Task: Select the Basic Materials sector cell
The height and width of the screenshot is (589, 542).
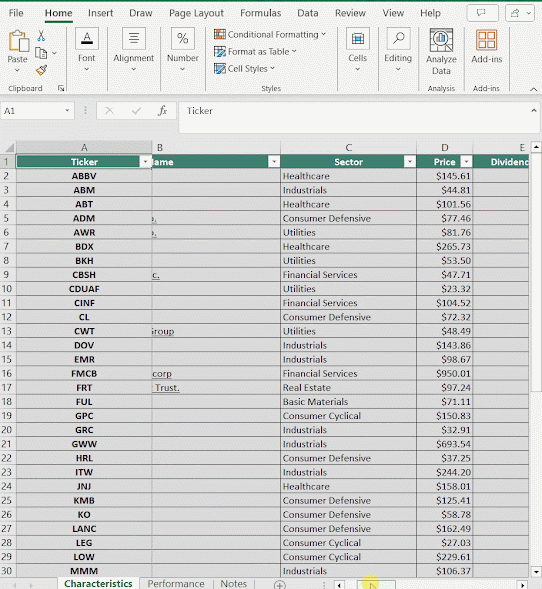Action: point(348,402)
